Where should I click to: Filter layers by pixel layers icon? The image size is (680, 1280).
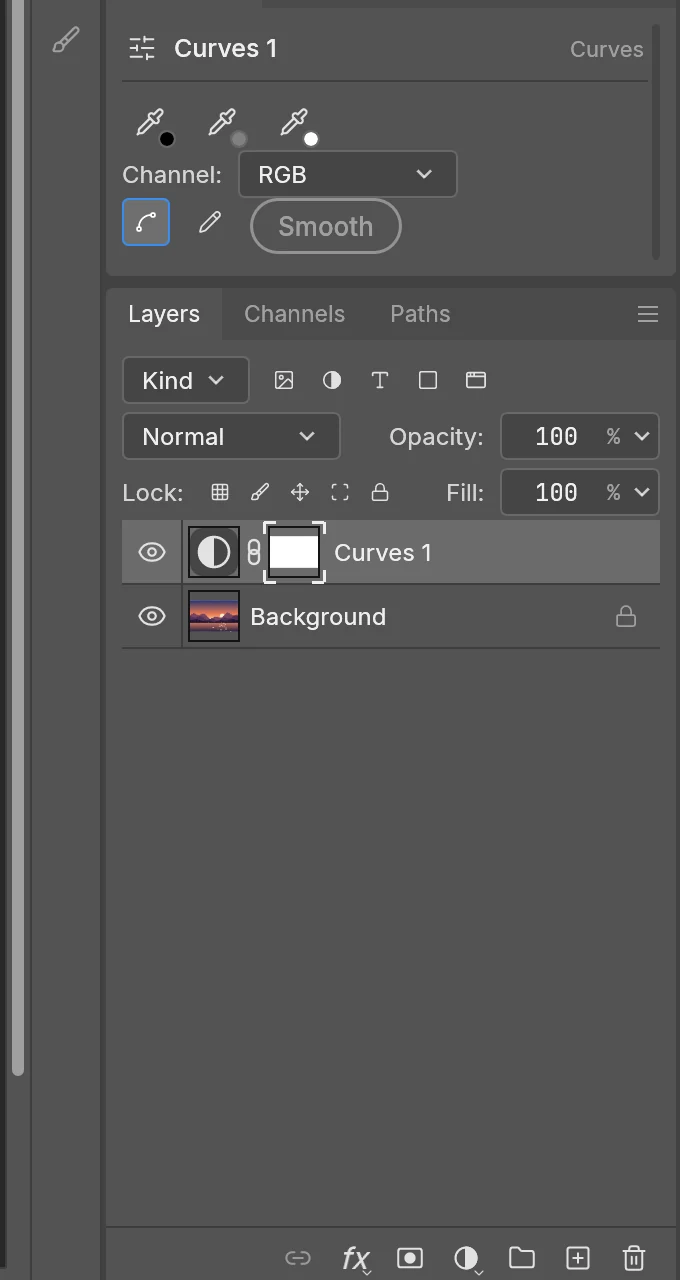[x=284, y=380]
